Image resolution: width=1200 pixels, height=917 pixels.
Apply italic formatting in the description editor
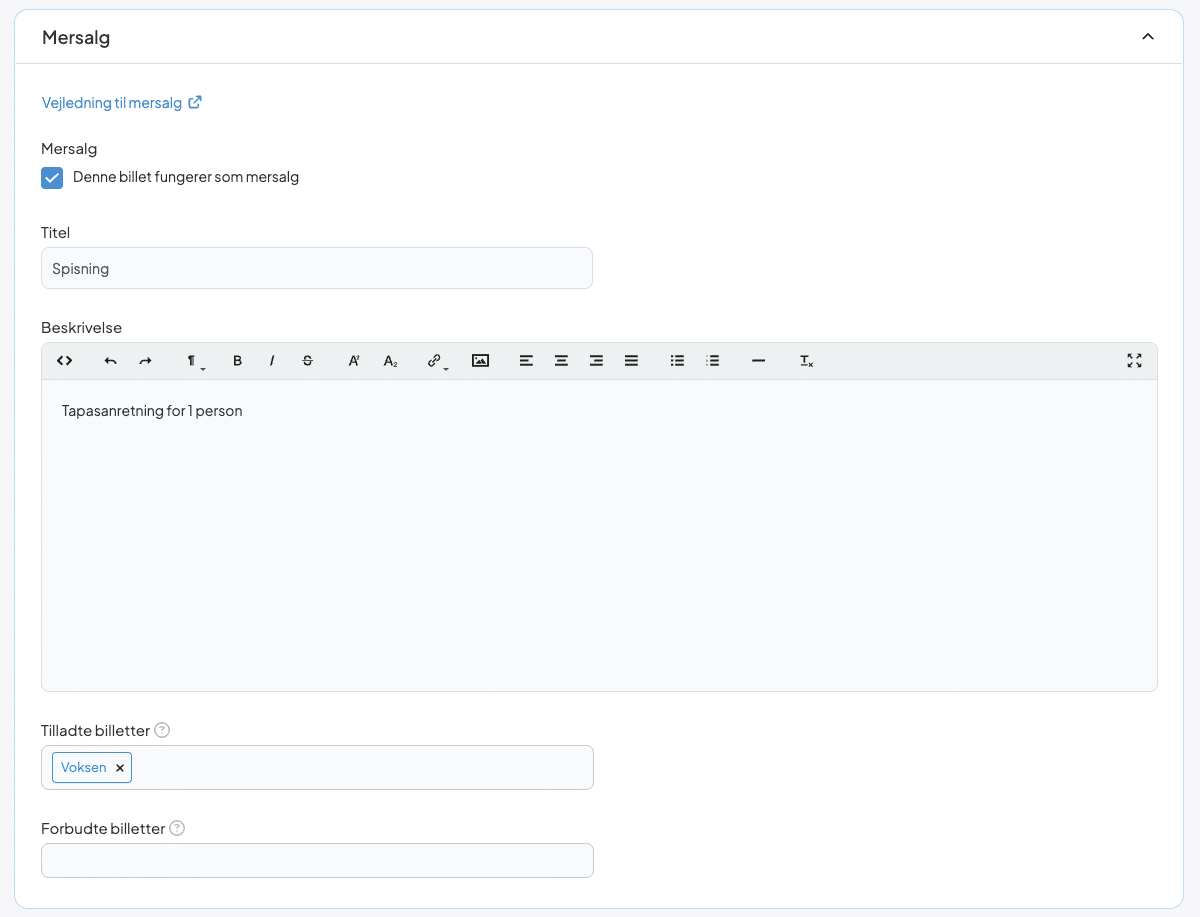272,361
